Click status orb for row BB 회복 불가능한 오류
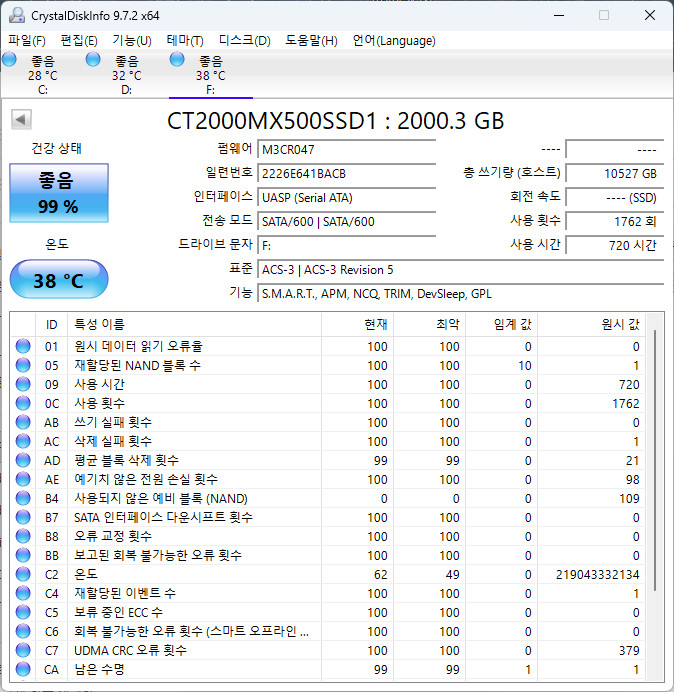 (x=23, y=555)
